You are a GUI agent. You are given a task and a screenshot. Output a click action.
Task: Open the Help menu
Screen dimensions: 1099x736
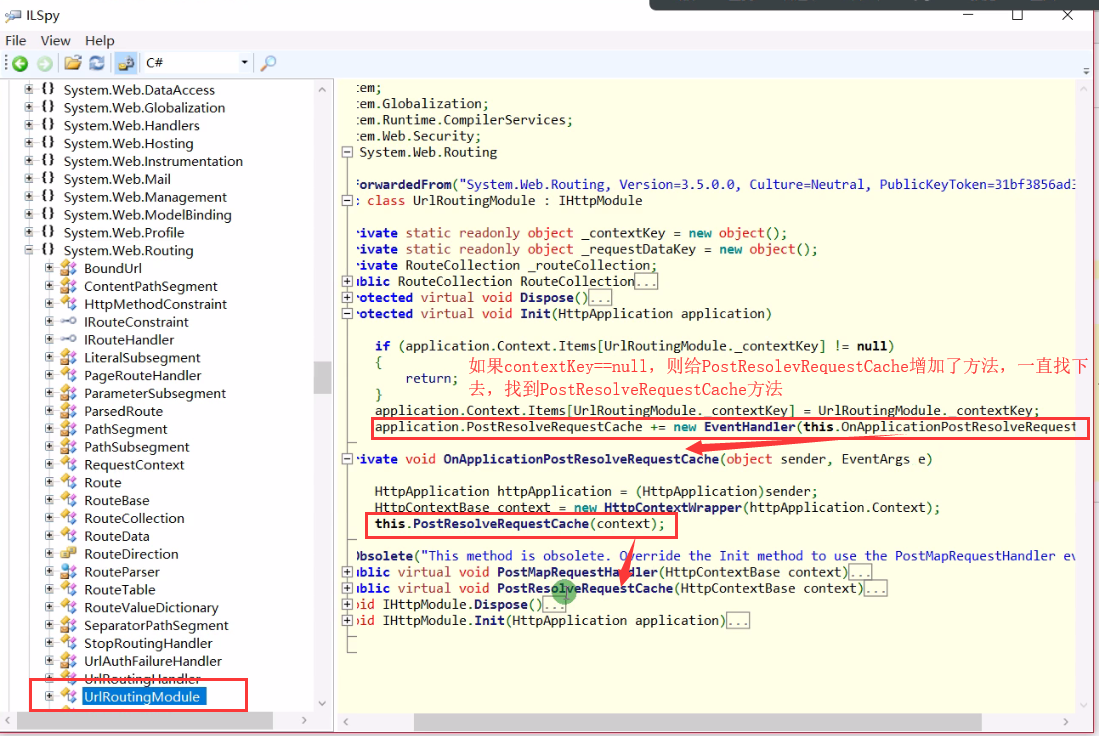100,41
